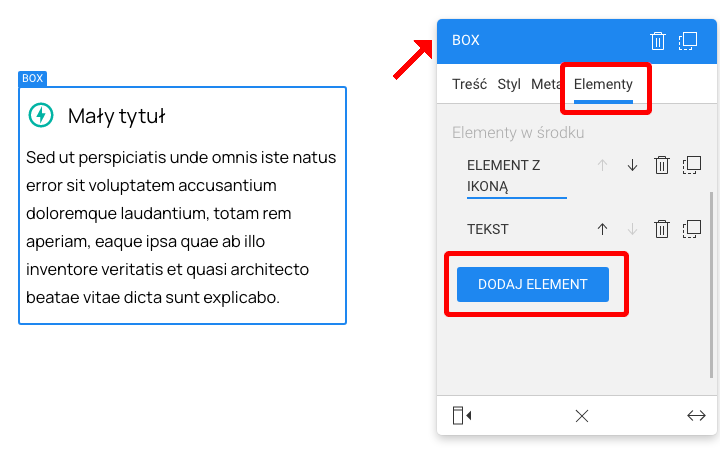The image size is (720, 461).
Task: Select the Elementy tab
Action: coord(603,84)
